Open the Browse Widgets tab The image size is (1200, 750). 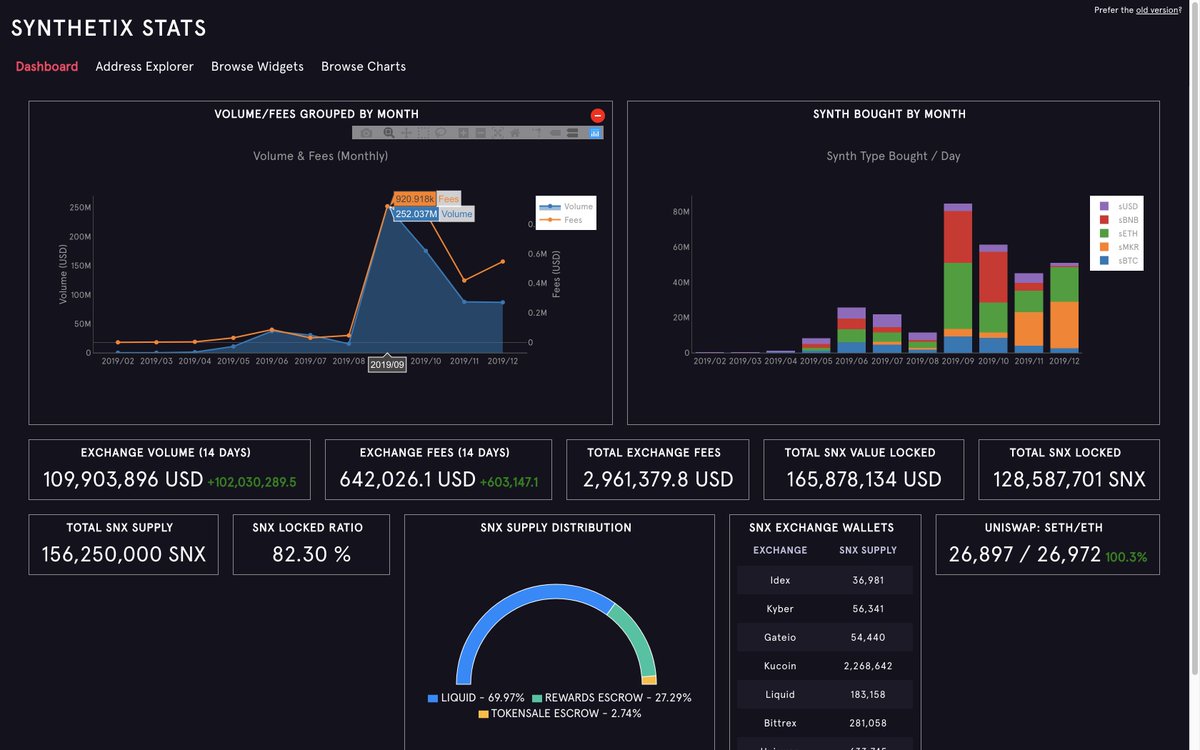(257, 66)
